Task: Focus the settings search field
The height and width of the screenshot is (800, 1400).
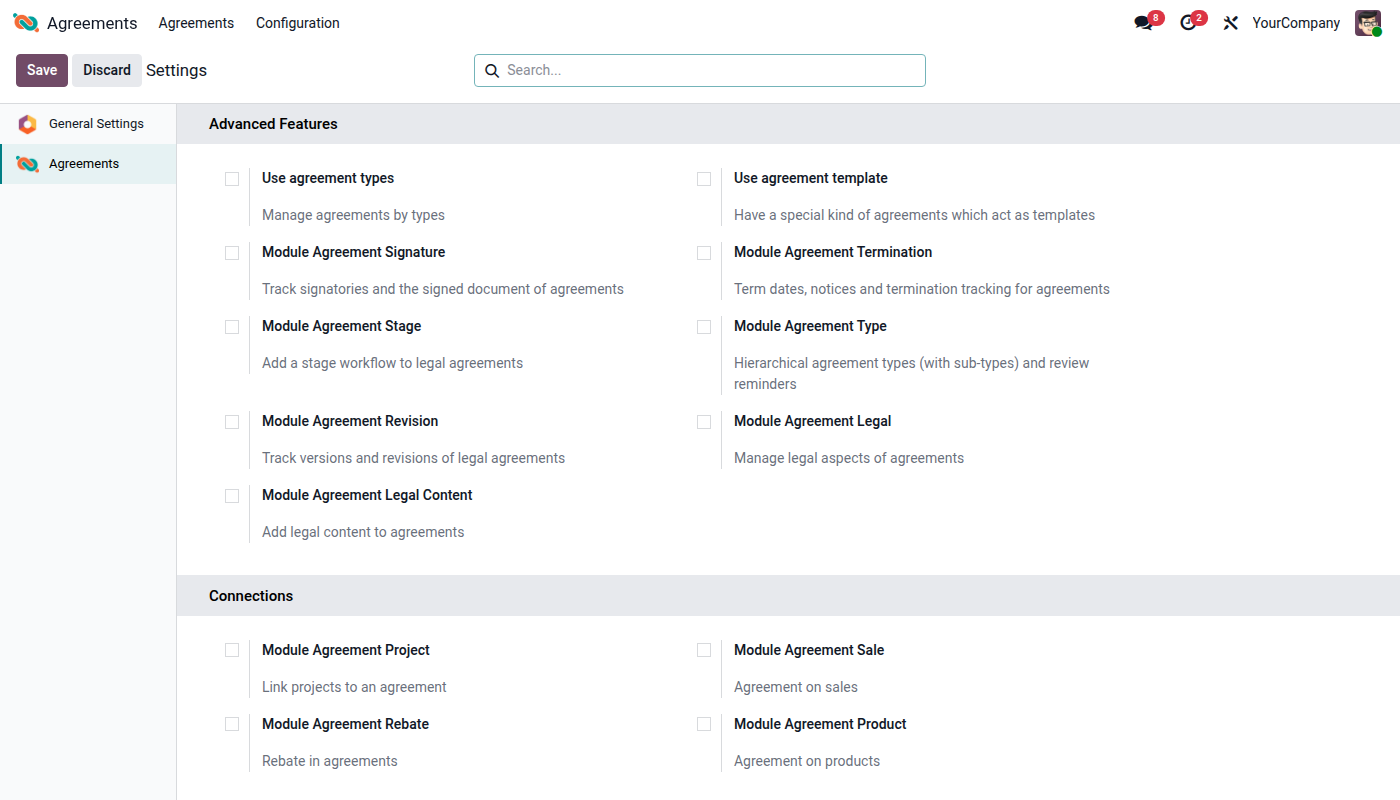Action: tap(700, 70)
